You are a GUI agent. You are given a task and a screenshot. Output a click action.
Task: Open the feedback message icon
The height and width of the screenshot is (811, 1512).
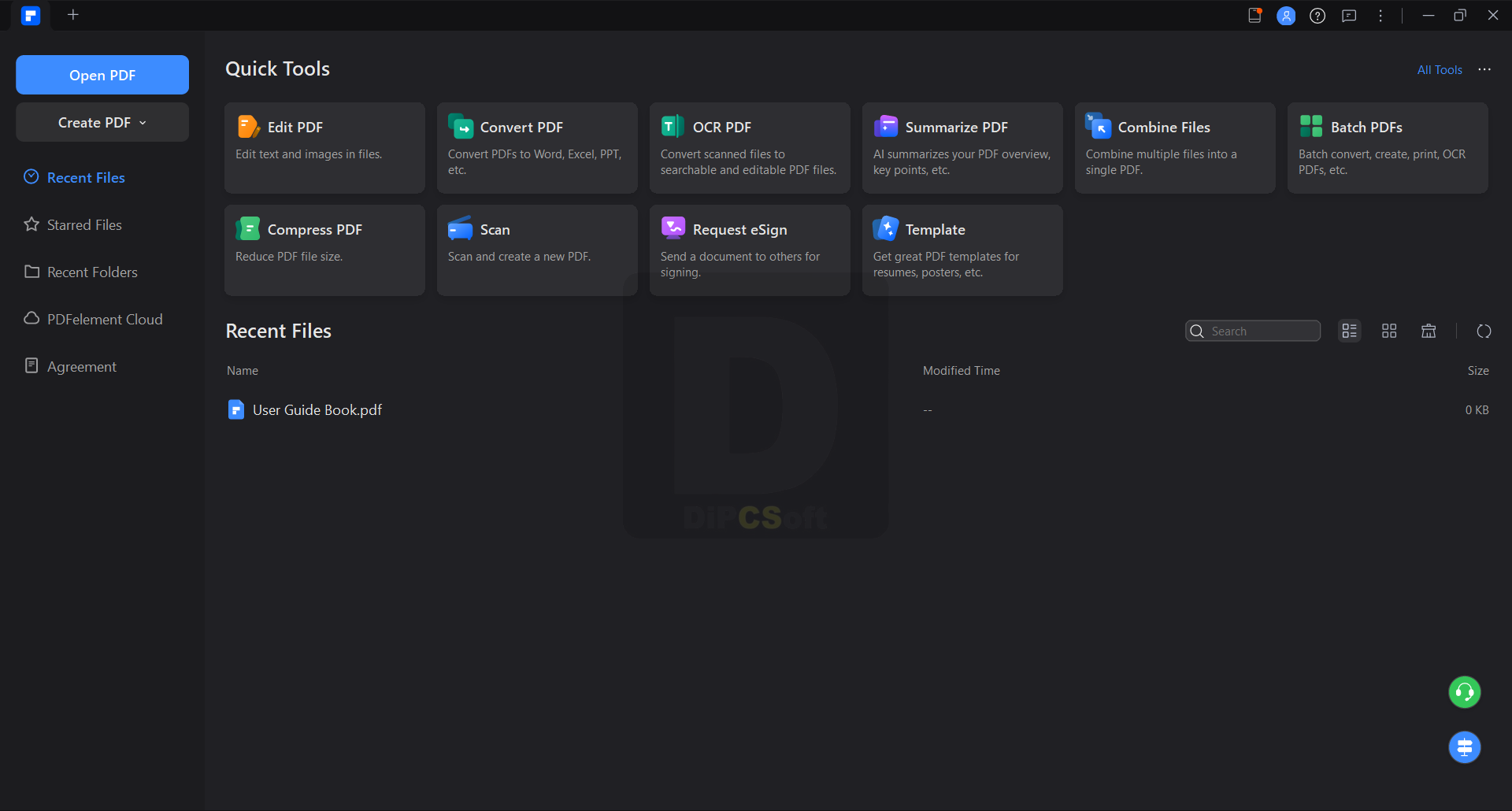tap(1349, 15)
